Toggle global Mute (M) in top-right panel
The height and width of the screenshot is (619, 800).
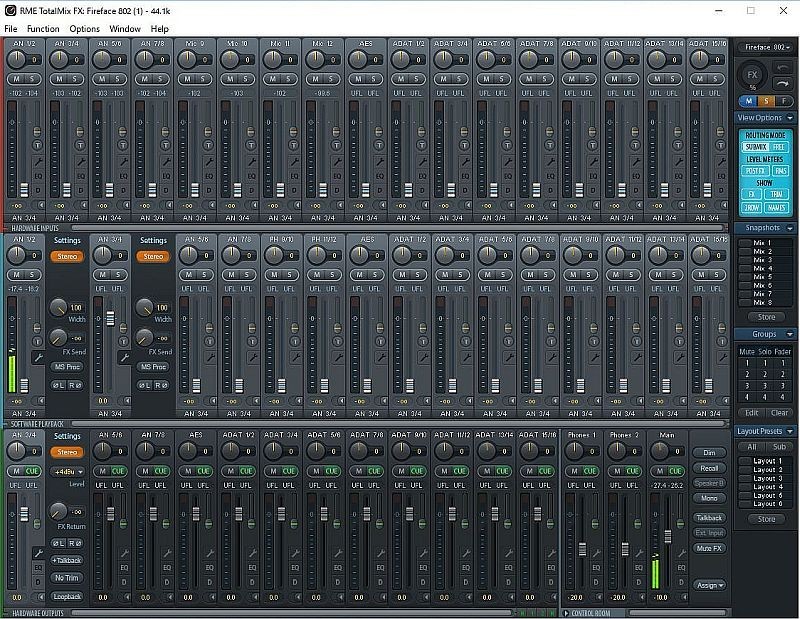click(749, 101)
